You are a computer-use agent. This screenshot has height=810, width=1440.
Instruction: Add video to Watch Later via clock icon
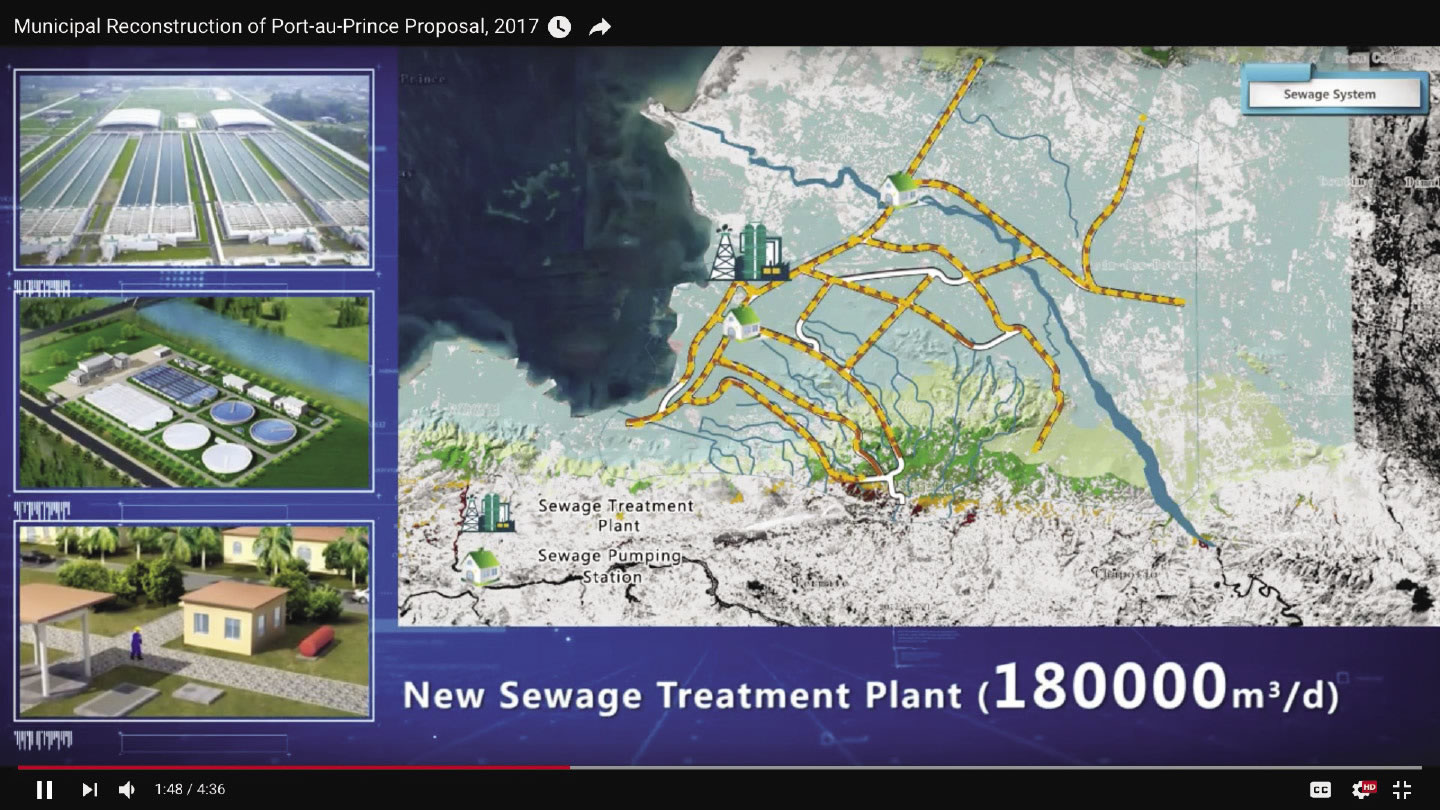(x=559, y=27)
